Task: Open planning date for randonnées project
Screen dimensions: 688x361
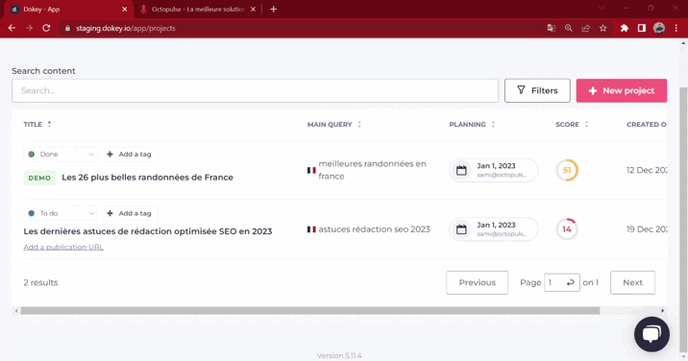Action: pos(494,170)
